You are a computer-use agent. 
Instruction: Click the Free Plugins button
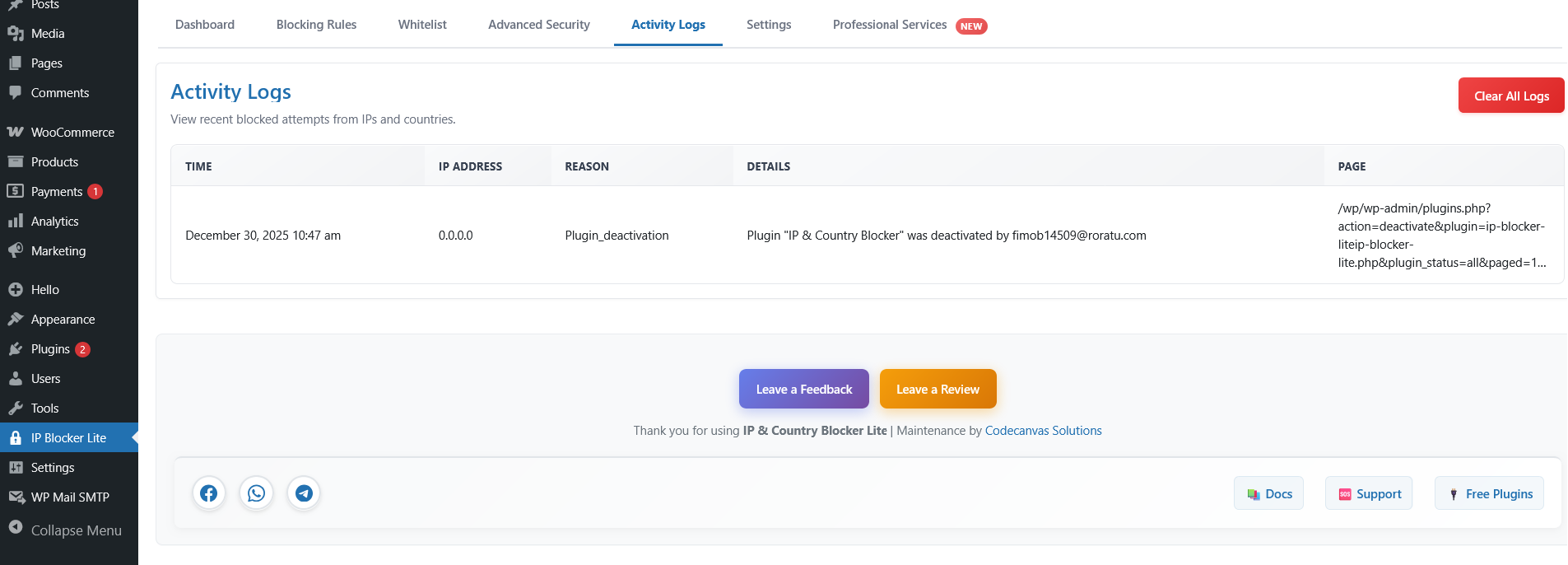tap(1489, 494)
